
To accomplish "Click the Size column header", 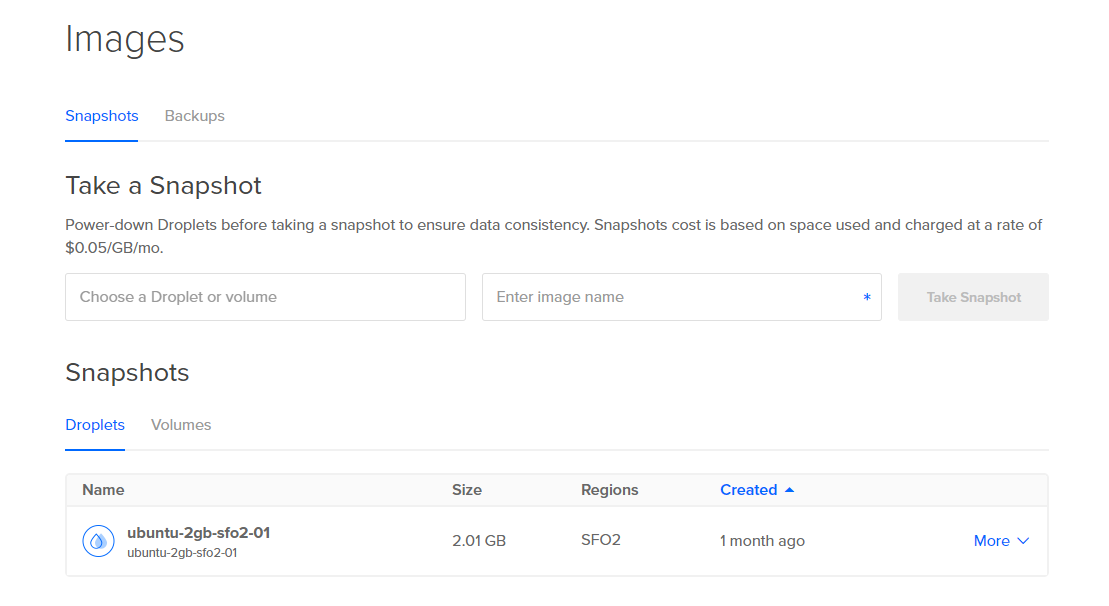I will pos(467,490).
